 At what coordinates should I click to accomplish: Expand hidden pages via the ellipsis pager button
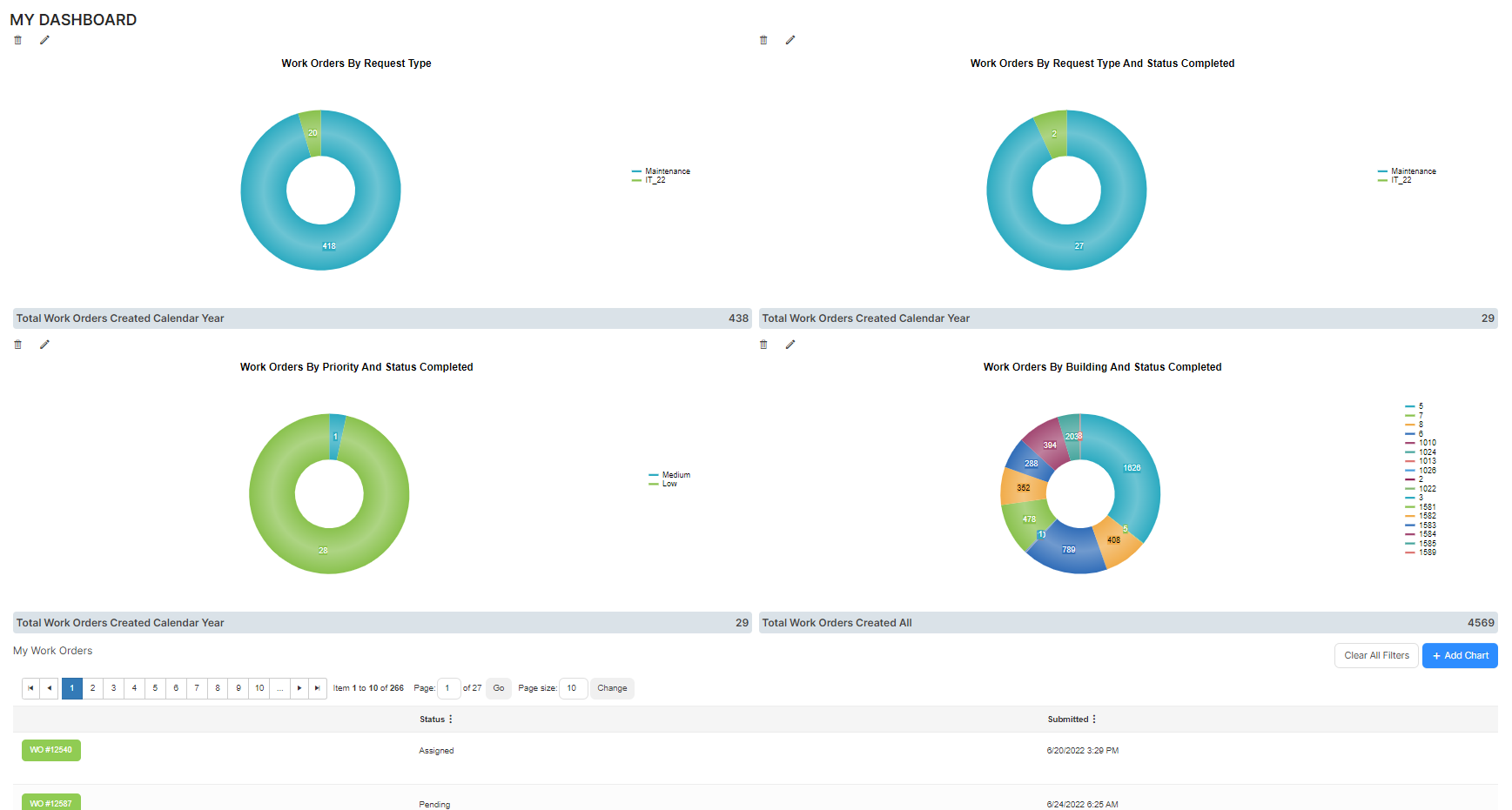point(279,688)
